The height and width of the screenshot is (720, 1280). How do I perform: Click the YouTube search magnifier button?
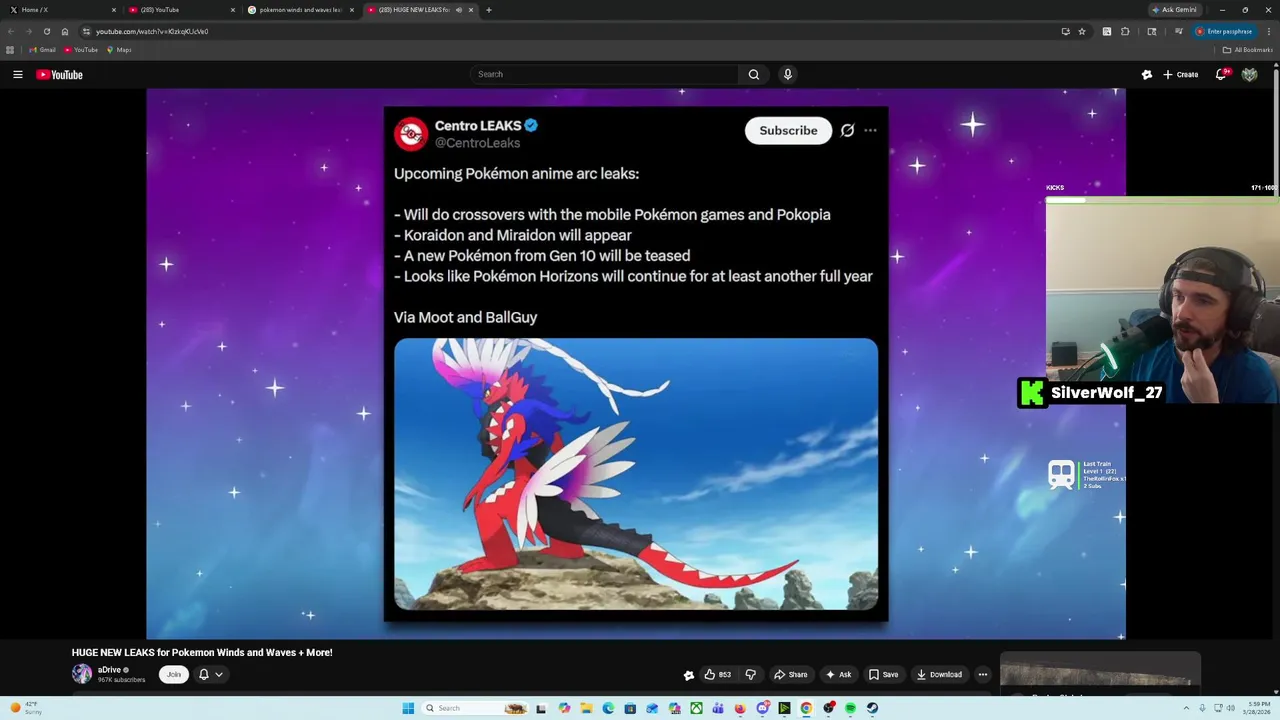point(754,74)
